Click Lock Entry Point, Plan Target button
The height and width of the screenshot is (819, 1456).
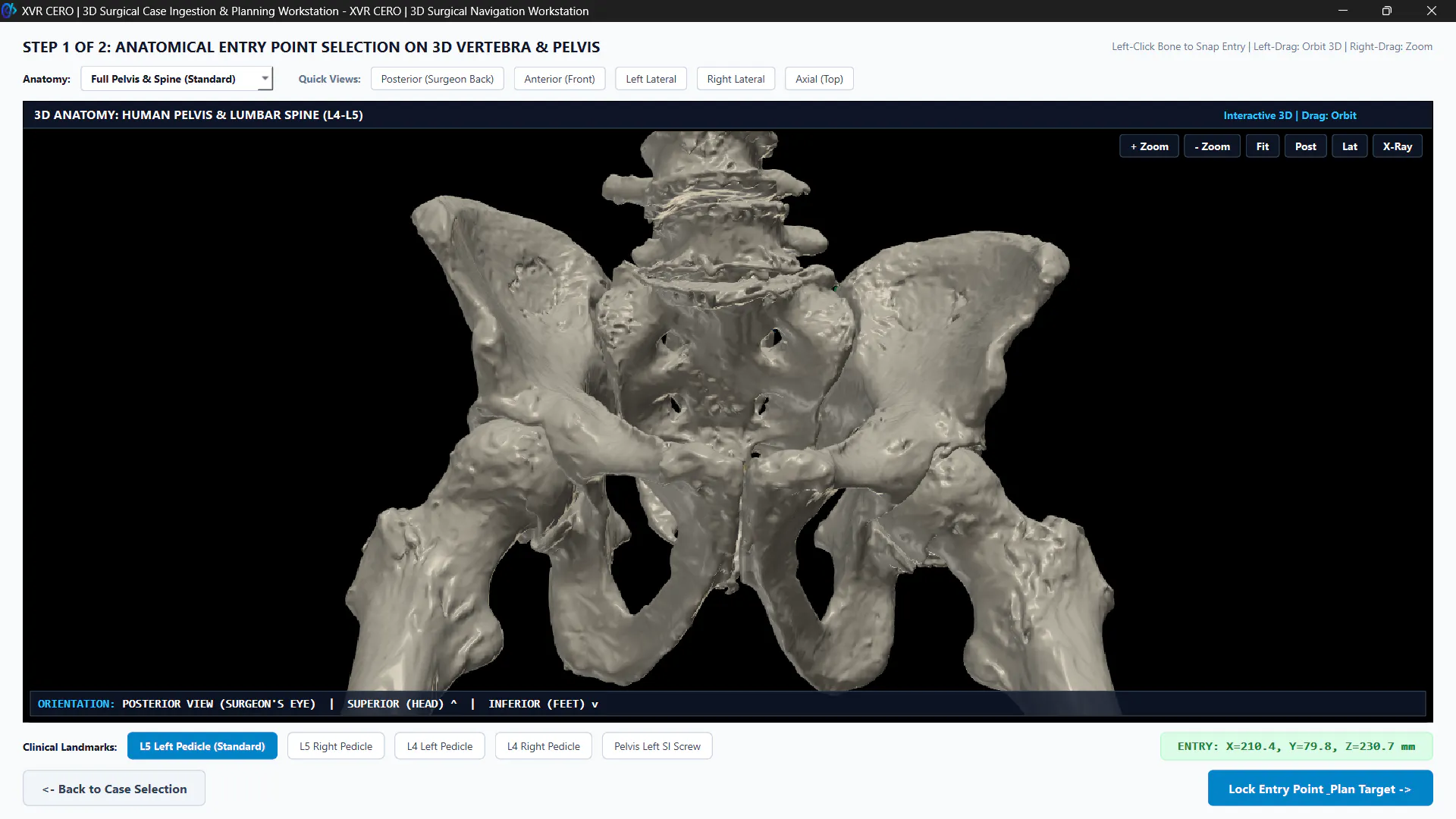click(1320, 789)
